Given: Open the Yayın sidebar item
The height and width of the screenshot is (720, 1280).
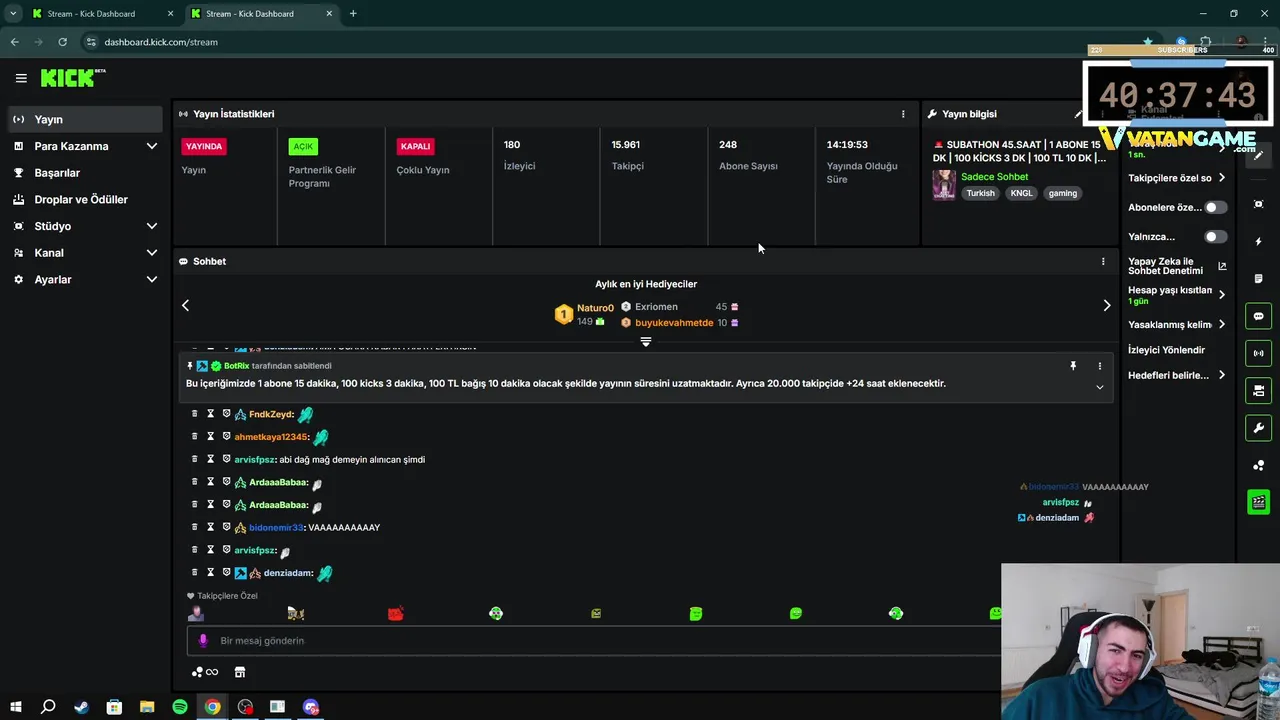Looking at the screenshot, I should click(x=84, y=119).
